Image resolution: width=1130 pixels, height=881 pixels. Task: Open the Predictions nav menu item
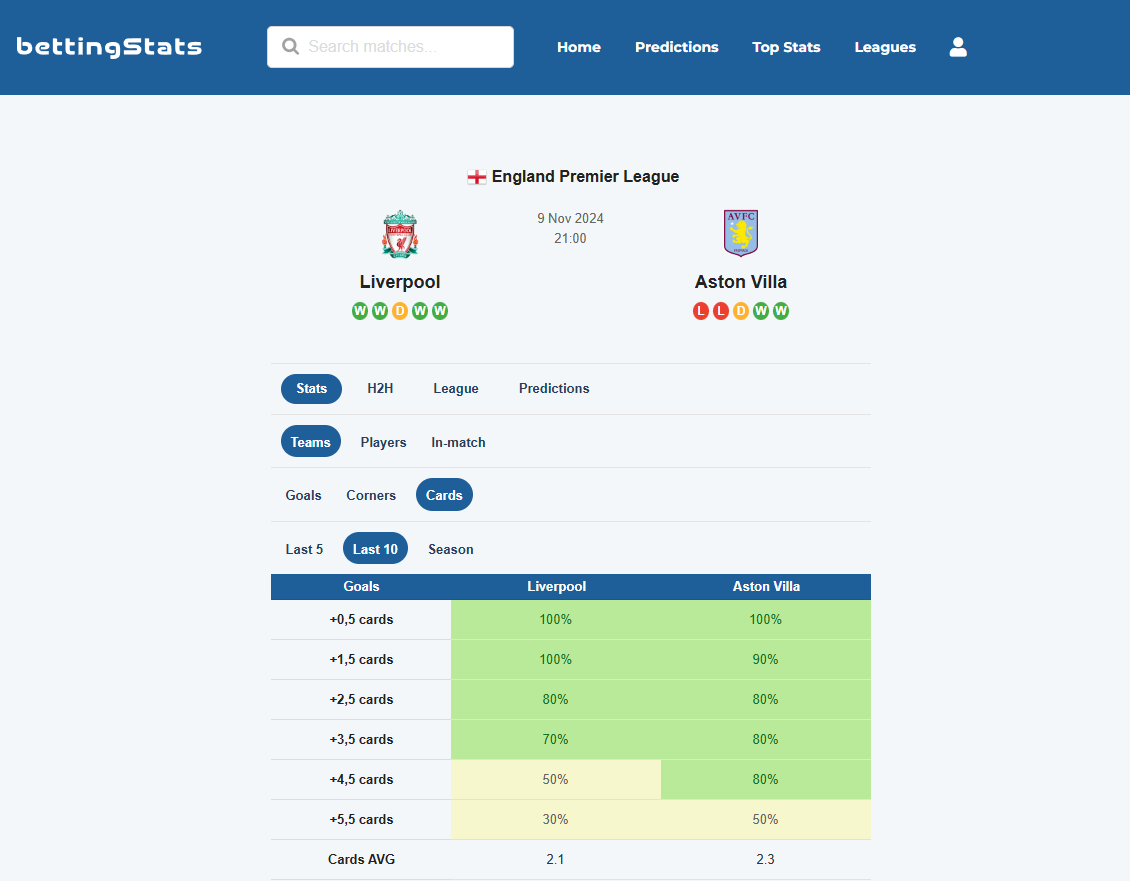pos(677,47)
